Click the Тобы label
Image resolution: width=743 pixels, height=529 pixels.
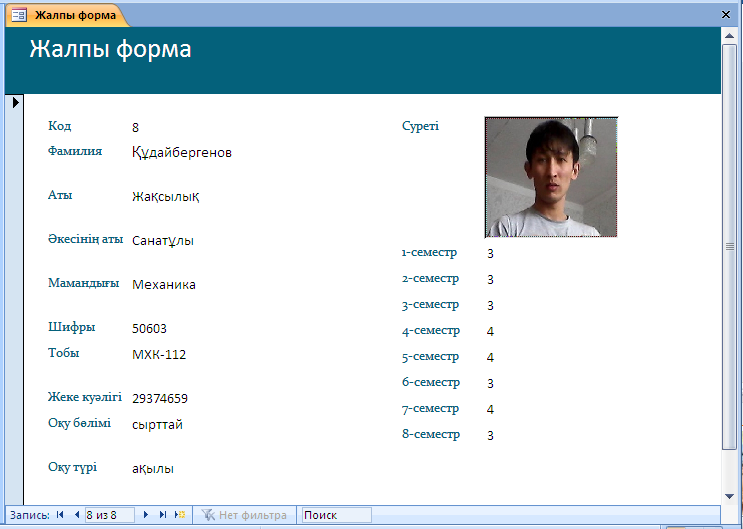[x=63, y=353]
